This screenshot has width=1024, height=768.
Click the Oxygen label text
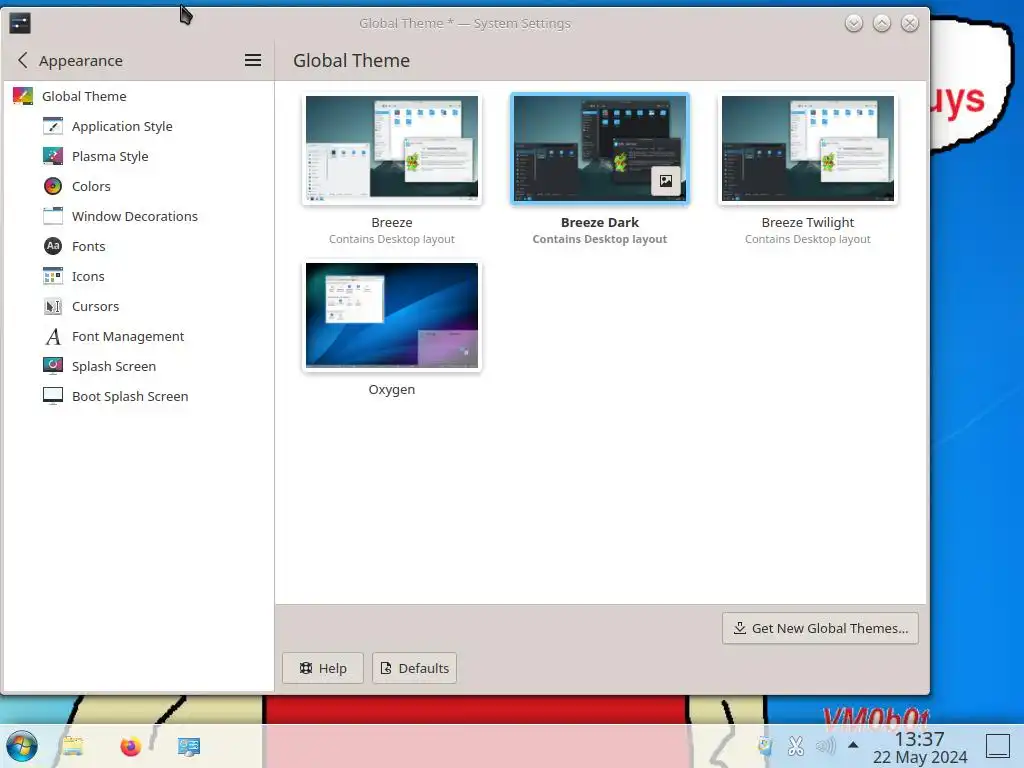tap(392, 389)
